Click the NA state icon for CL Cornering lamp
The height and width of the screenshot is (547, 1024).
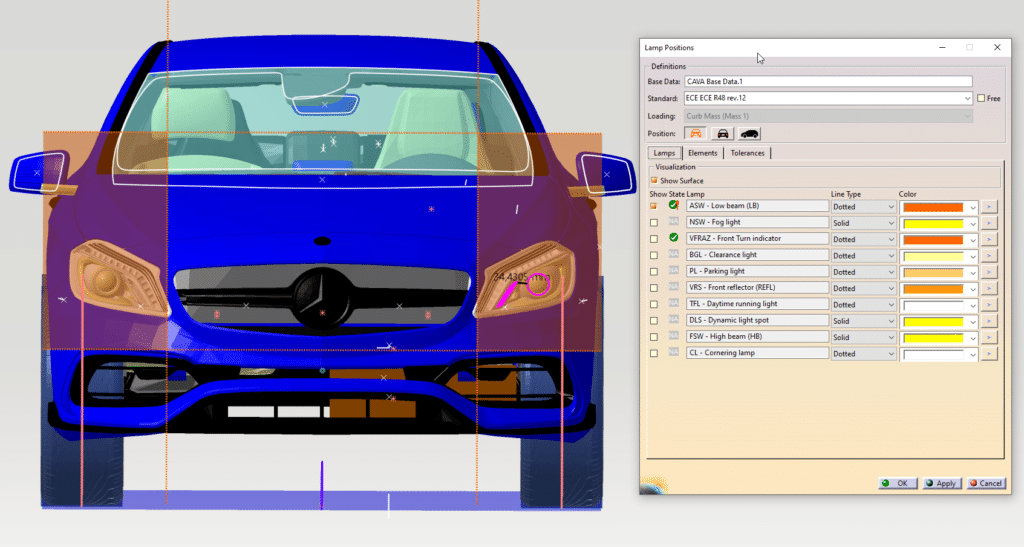point(673,352)
